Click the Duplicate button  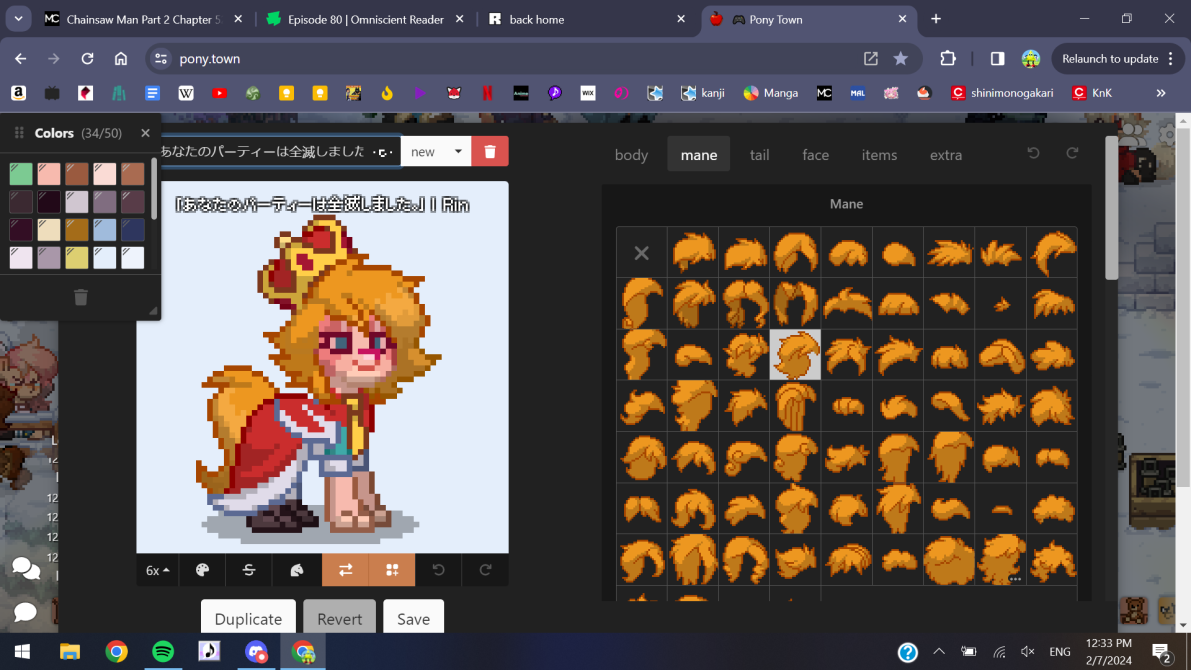coord(248,619)
